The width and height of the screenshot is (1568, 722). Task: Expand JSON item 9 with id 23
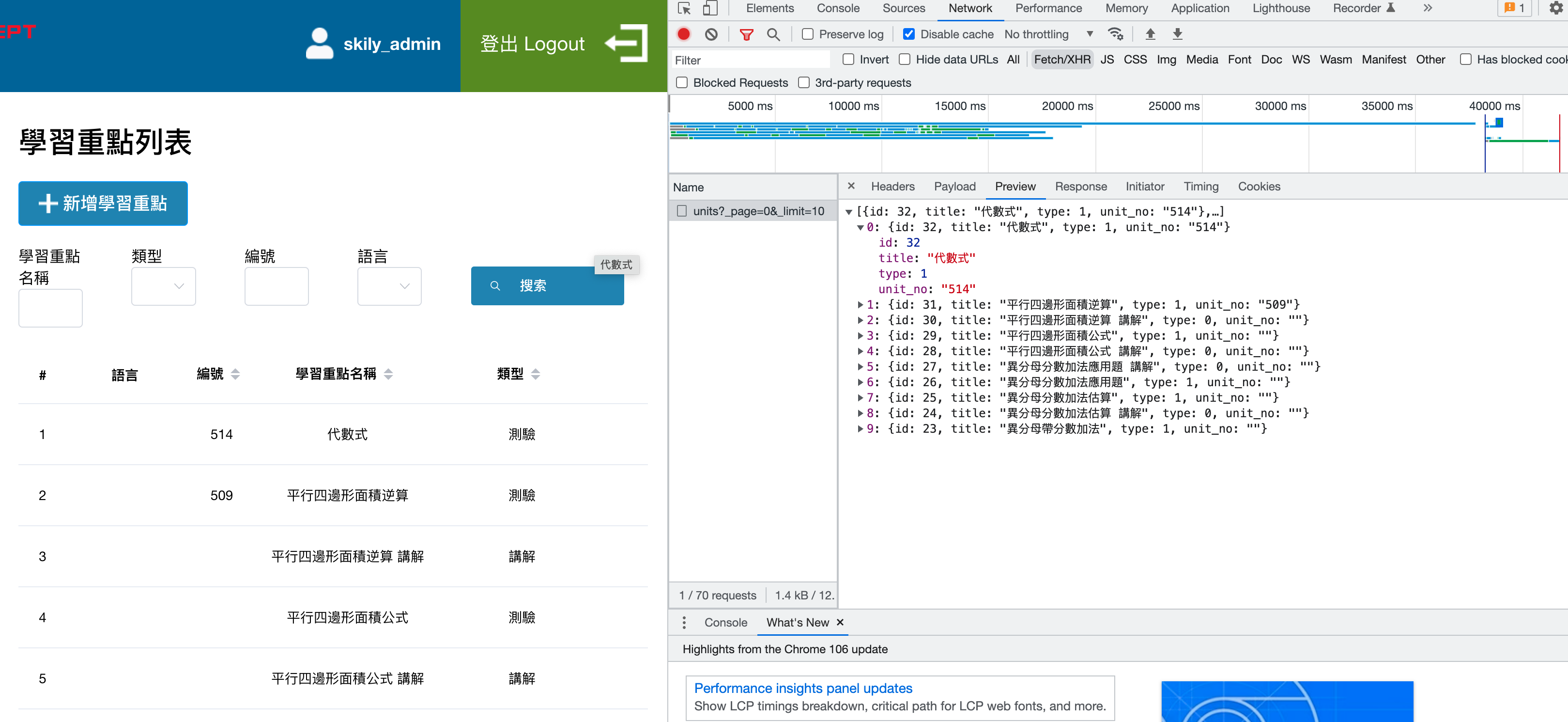click(x=860, y=429)
